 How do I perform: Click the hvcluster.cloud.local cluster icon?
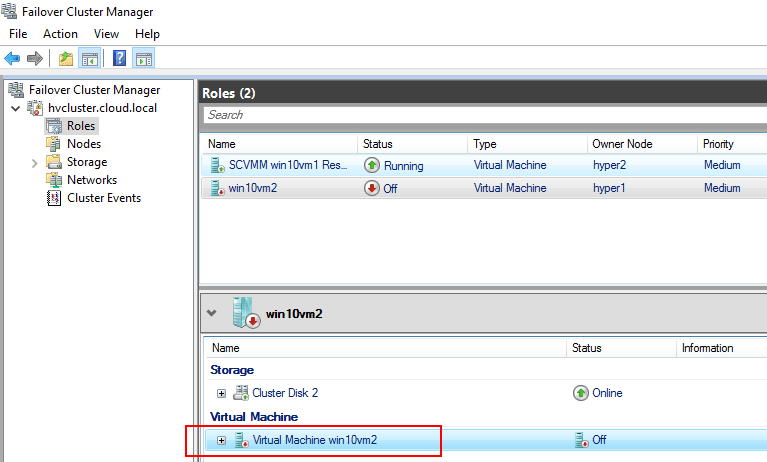tap(35, 108)
